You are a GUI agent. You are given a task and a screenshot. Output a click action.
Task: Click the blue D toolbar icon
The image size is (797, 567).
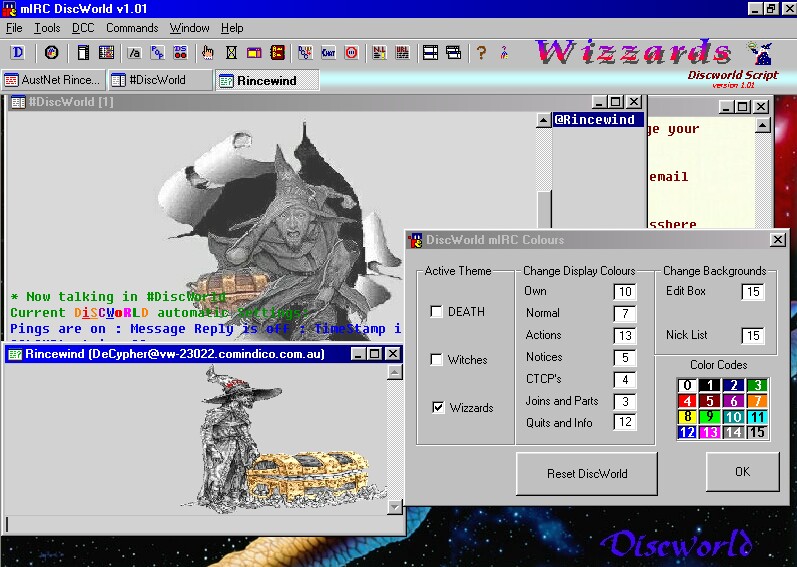coord(18,53)
